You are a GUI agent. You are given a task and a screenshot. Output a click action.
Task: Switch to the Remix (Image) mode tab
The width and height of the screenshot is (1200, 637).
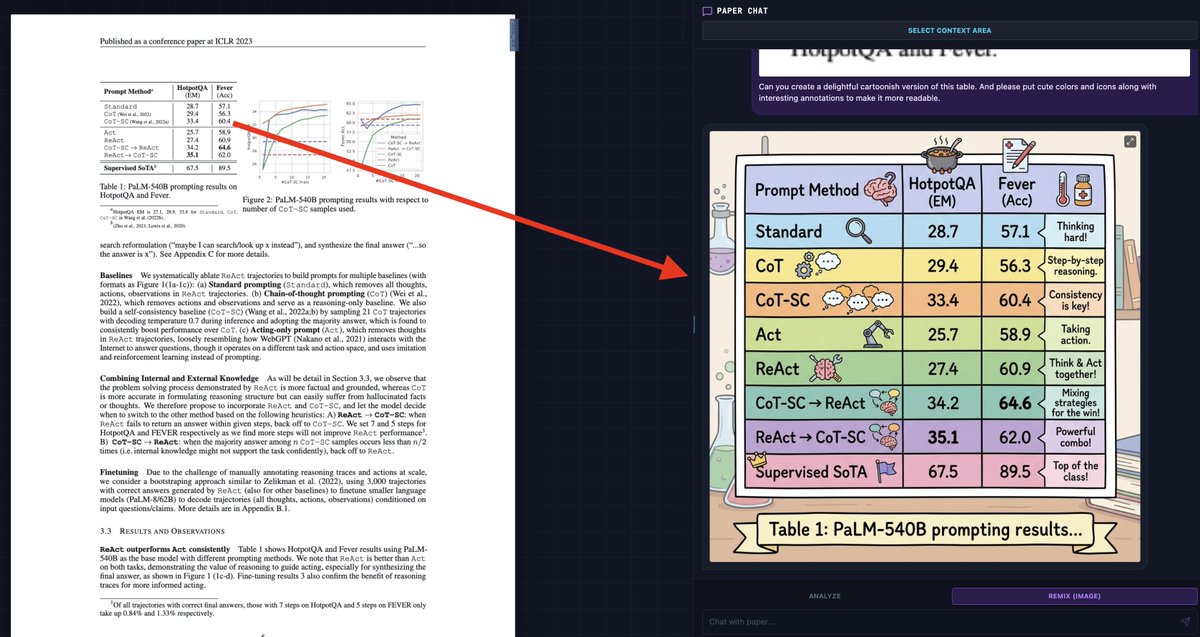(x=1073, y=596)
